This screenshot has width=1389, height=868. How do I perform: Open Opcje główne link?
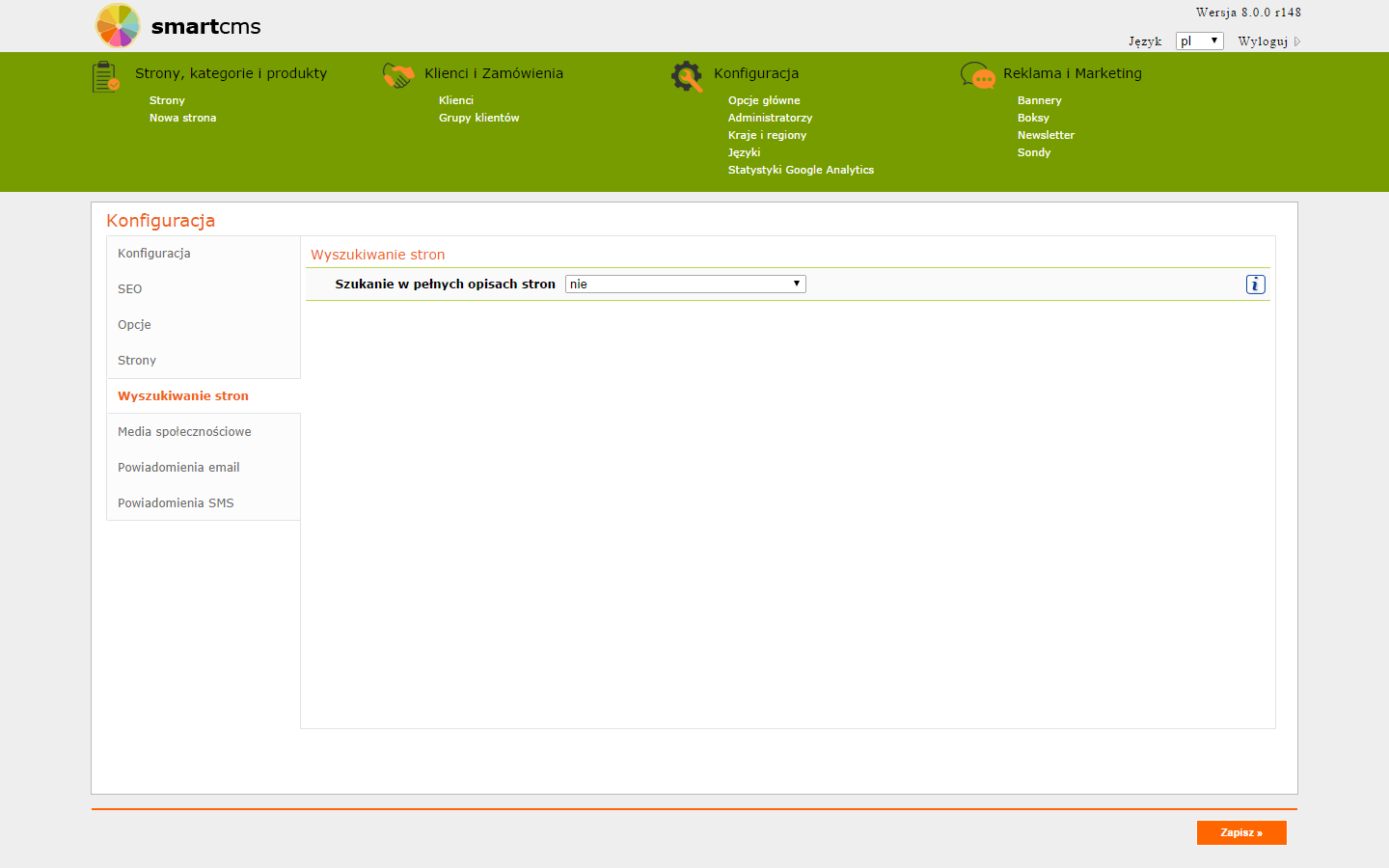tap(764, 100)
